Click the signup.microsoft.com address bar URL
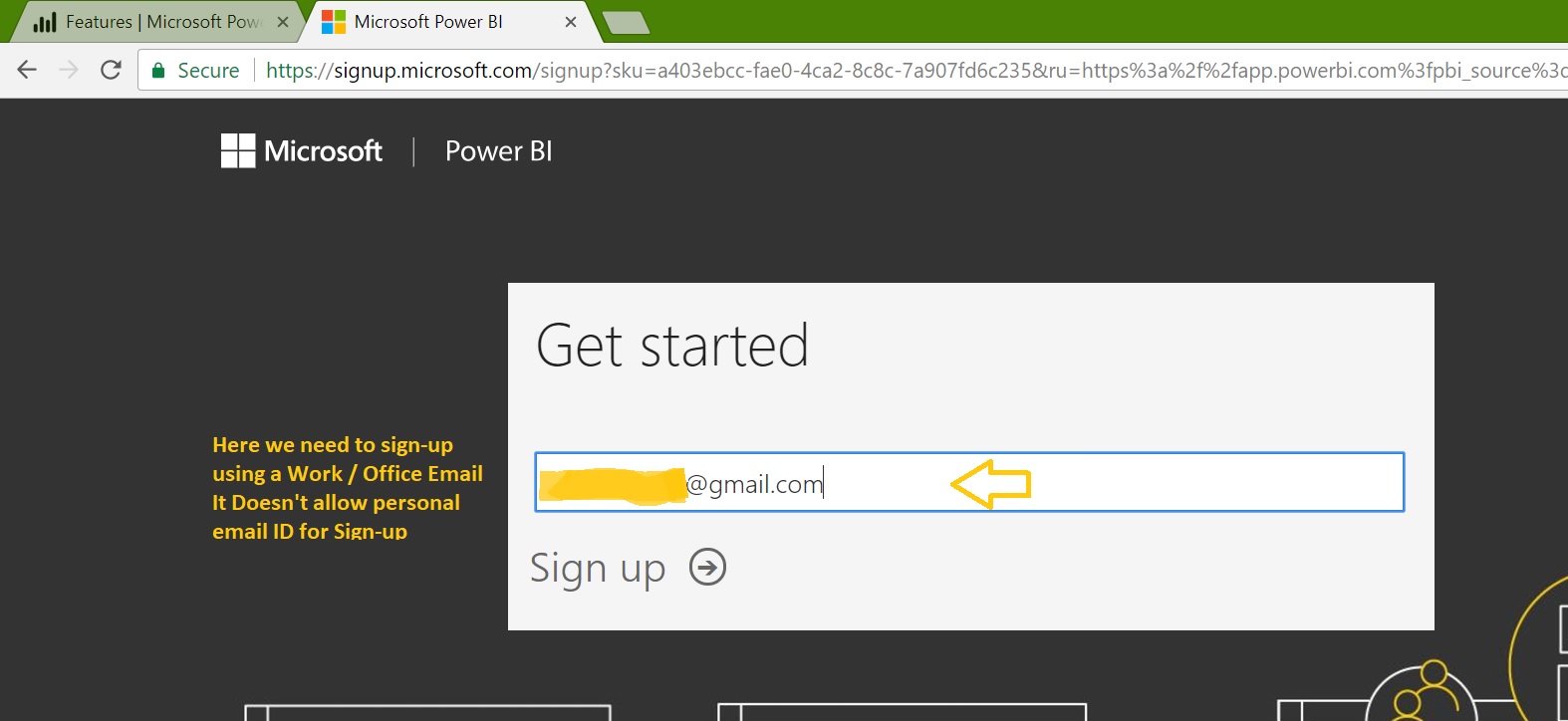Image resolution: width=1568 pixels, height=721 pixels. click(915, 70)
